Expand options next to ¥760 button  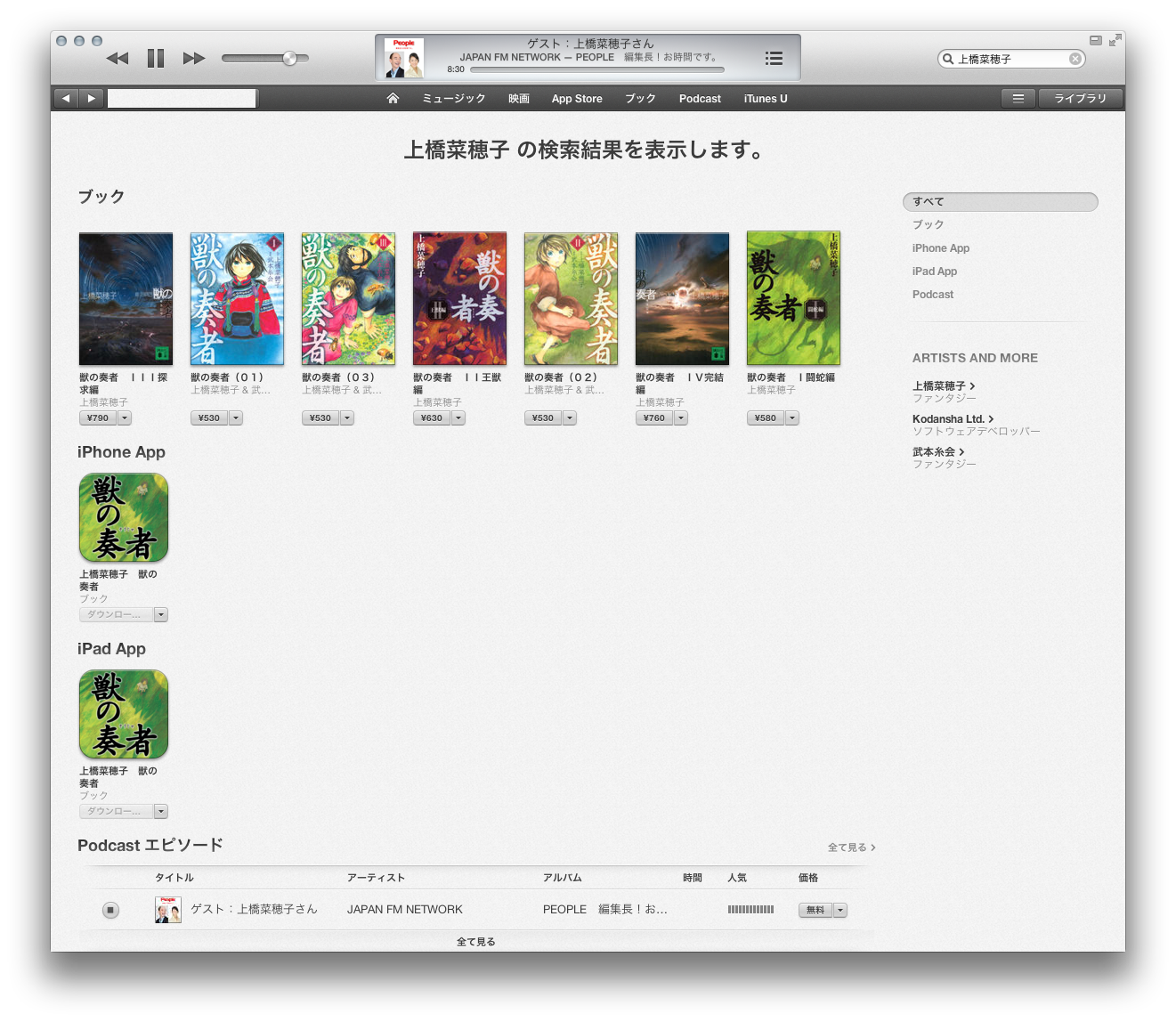681,418
